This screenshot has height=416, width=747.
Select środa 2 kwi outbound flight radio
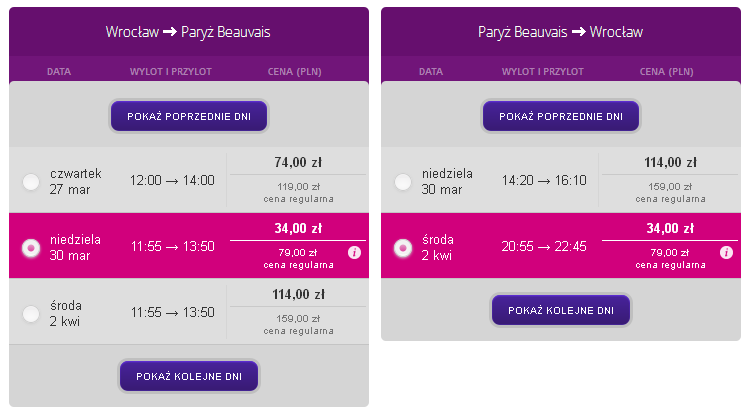[x=31, y=314]
